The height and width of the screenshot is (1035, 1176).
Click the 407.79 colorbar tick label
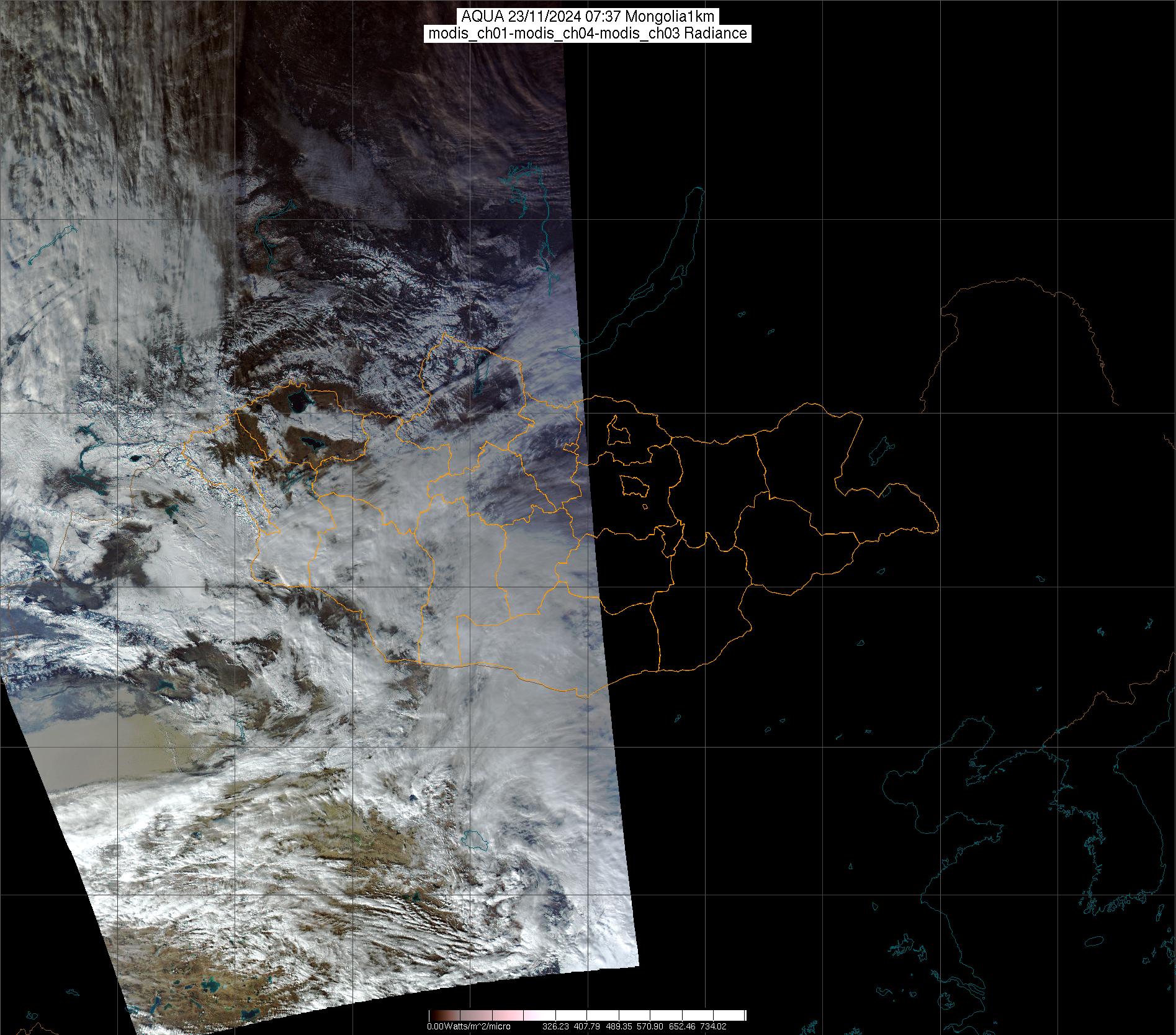pyautogui.click(x=587, y=1026)
